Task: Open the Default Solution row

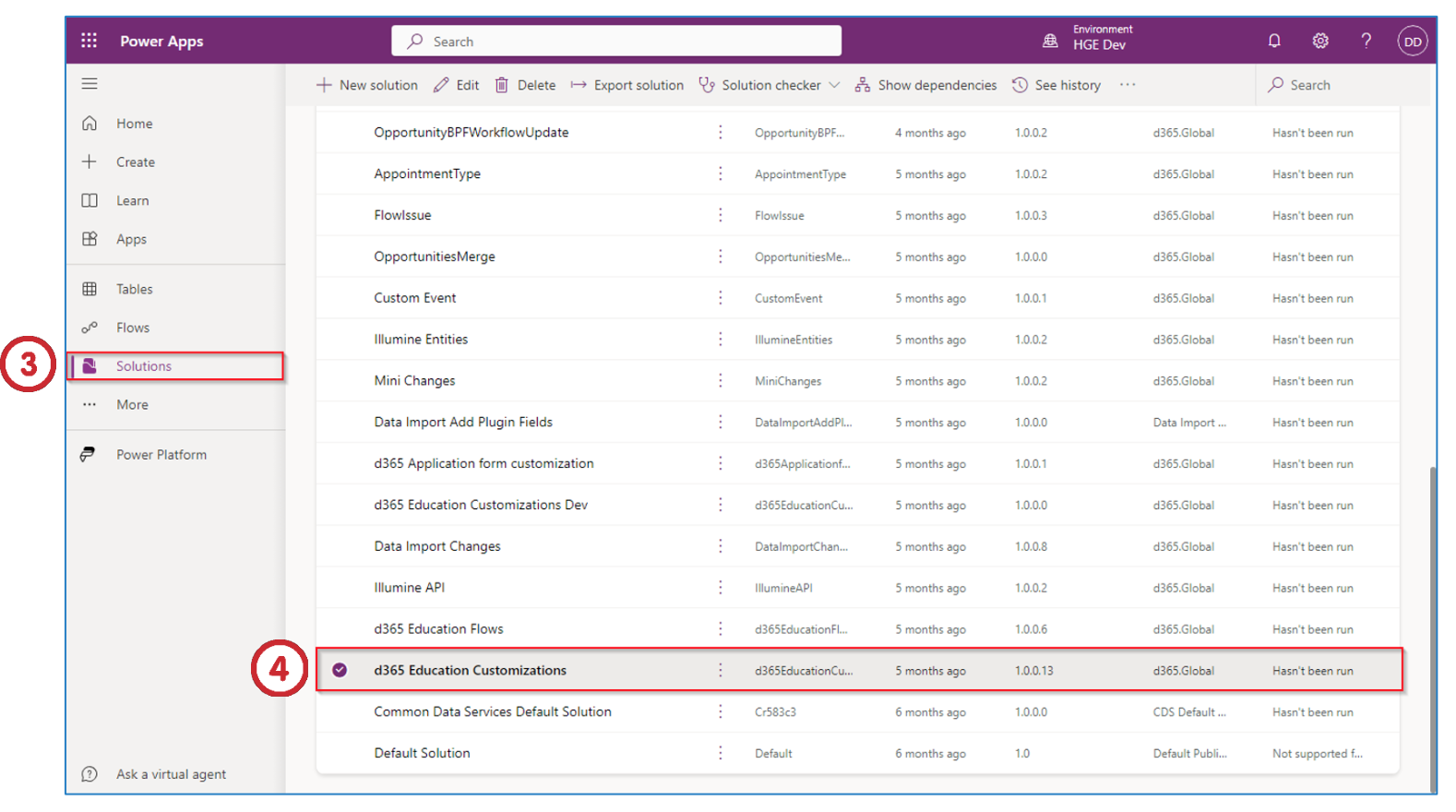Action: [422, 753]
